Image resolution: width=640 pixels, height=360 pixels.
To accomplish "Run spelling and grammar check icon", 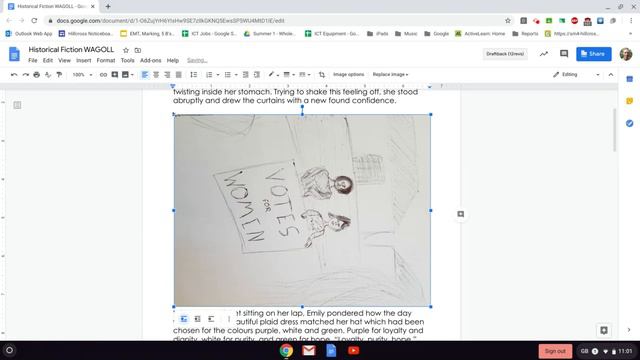I will pos(48,75).
